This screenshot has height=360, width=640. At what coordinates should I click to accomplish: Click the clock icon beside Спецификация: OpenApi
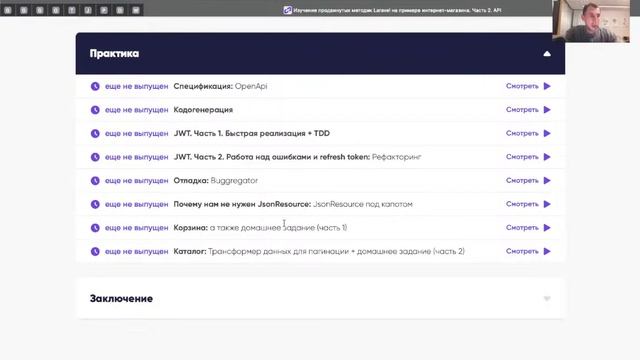[95, 86]
